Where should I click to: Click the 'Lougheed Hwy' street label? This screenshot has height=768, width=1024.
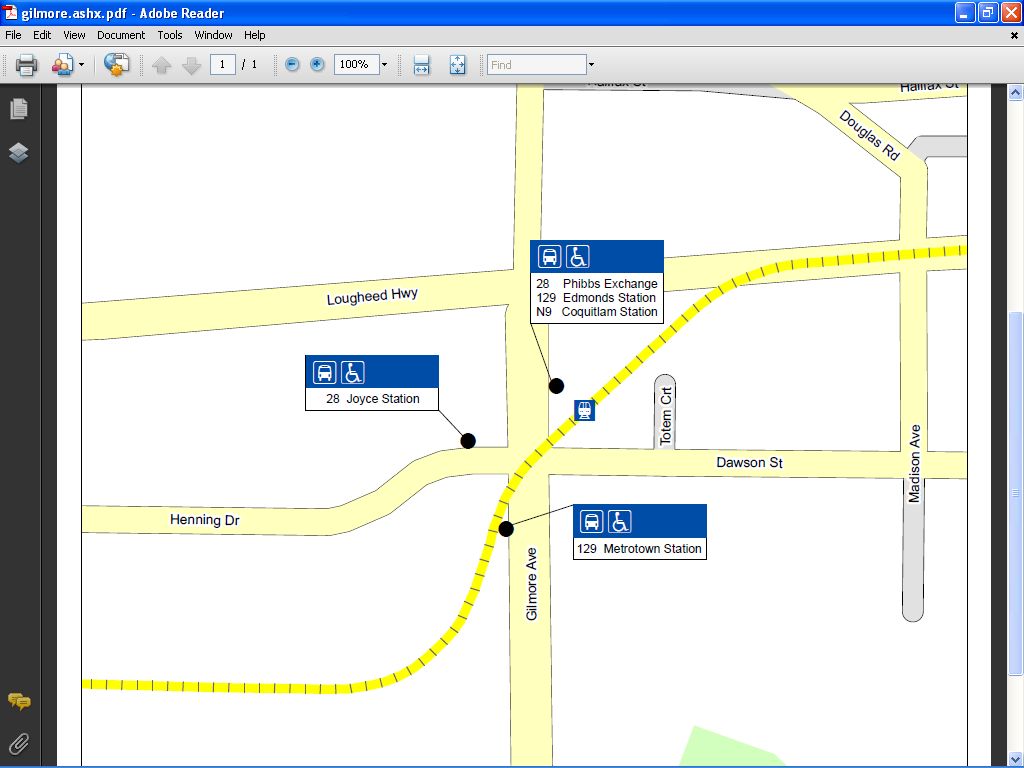click(372, 296)
